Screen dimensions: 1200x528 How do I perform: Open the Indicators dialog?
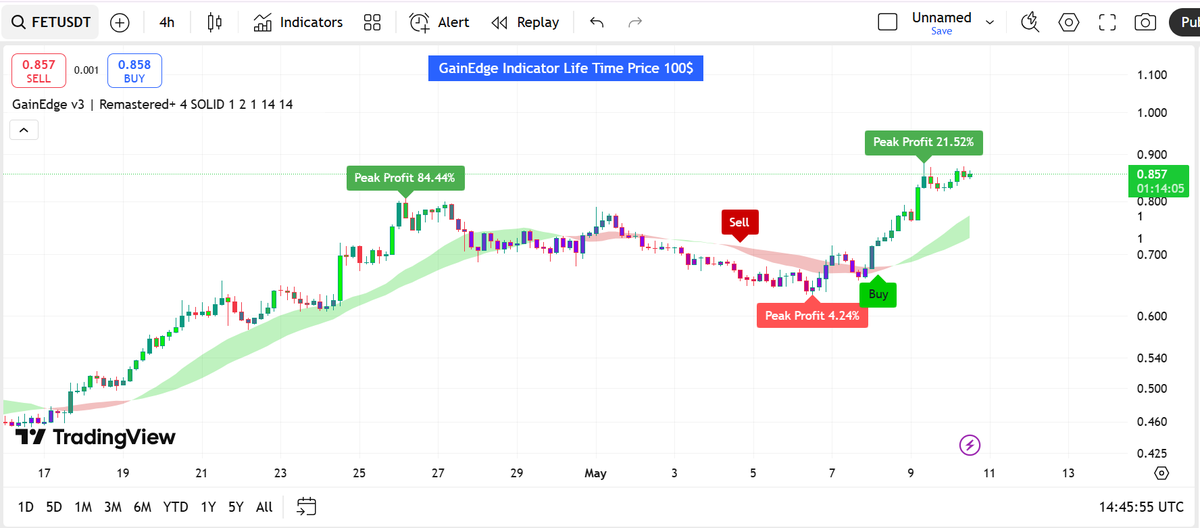click(x=298, y=22)
